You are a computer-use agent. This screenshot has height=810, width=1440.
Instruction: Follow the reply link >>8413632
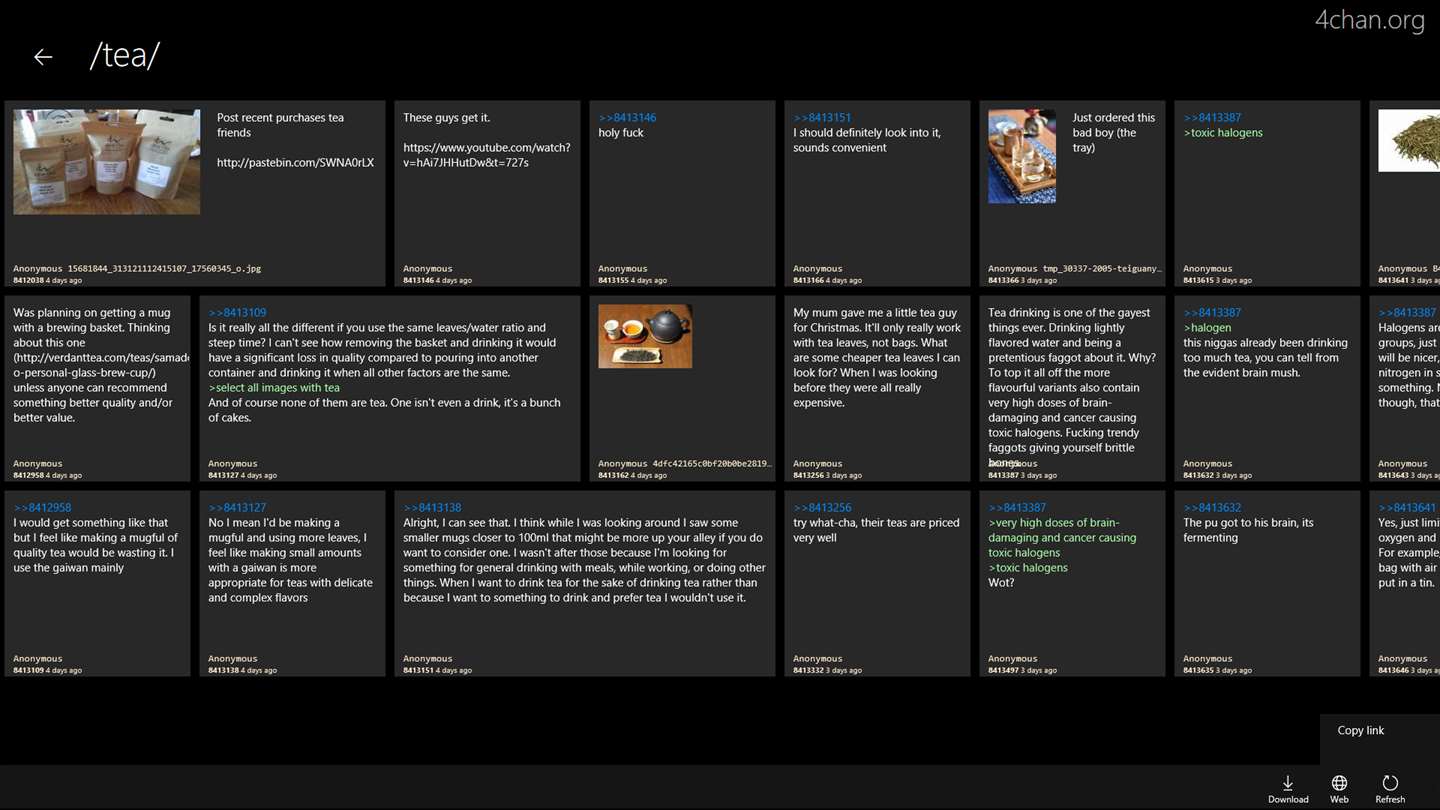coord(1212,508)
